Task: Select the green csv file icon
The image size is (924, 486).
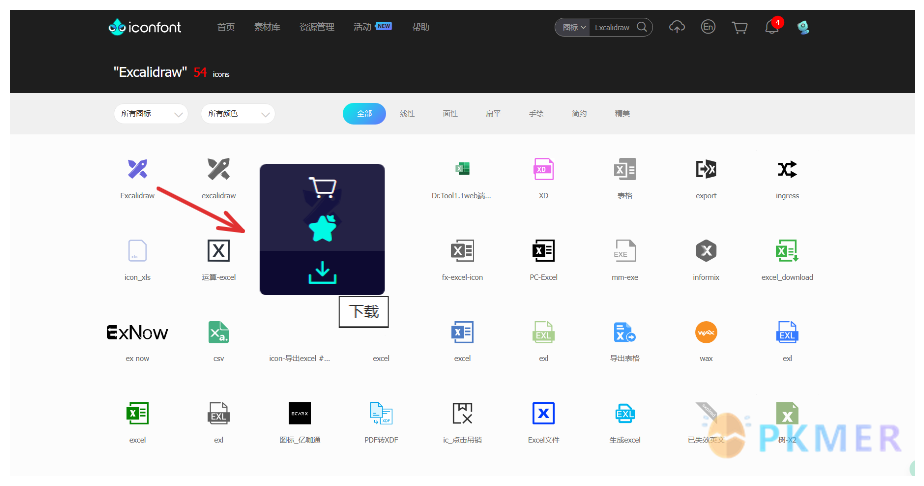Action: click(219, 332)
